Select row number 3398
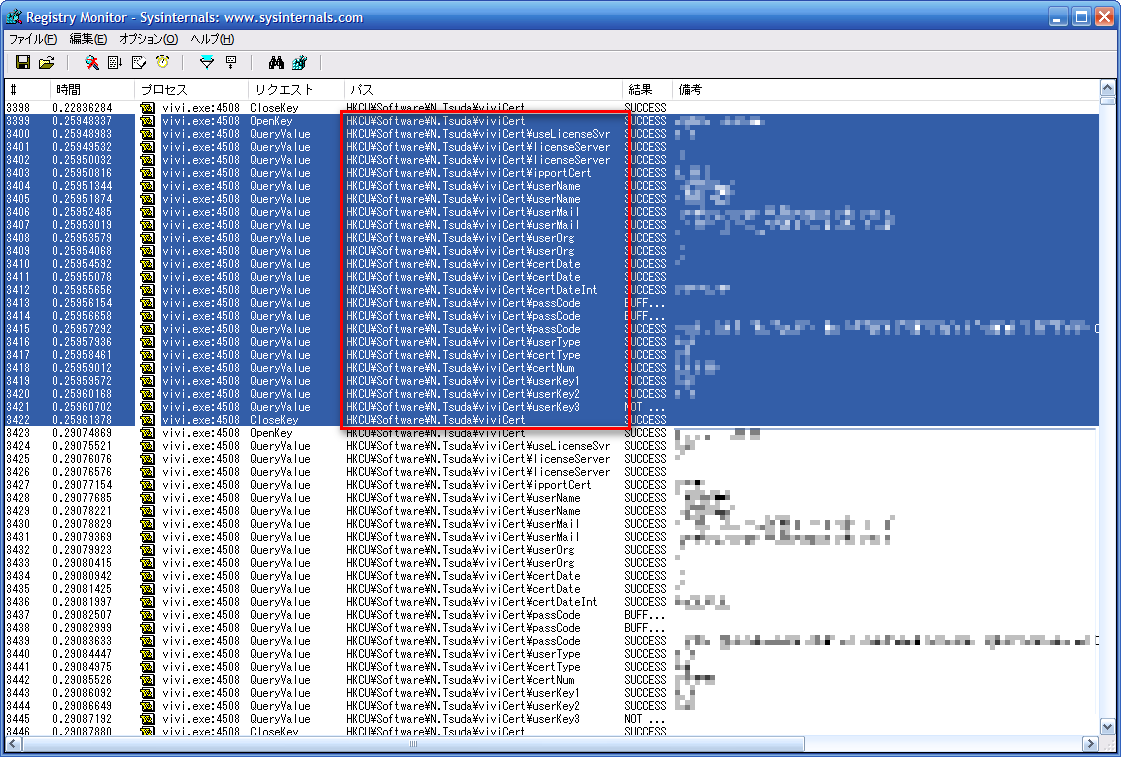1121x757 pixels. [18, 108]
